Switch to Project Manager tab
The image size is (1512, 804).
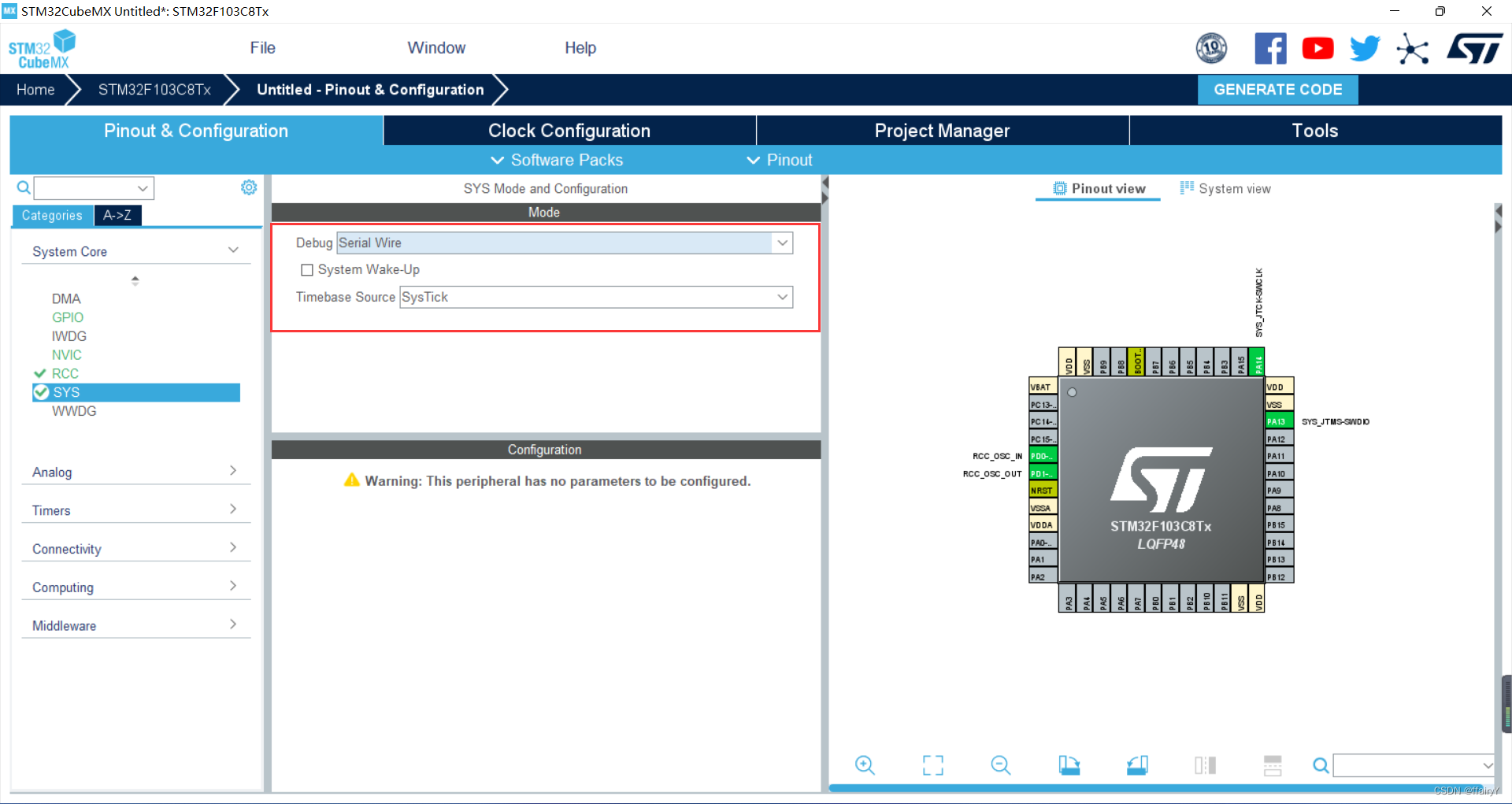(942, 131)
